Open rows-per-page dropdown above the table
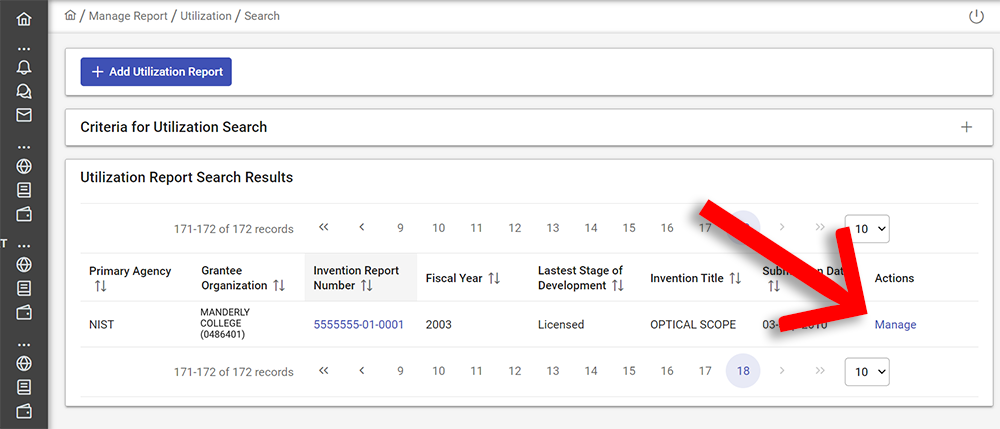The height and width of the screenshot is (429, 1000). point(866,229)
